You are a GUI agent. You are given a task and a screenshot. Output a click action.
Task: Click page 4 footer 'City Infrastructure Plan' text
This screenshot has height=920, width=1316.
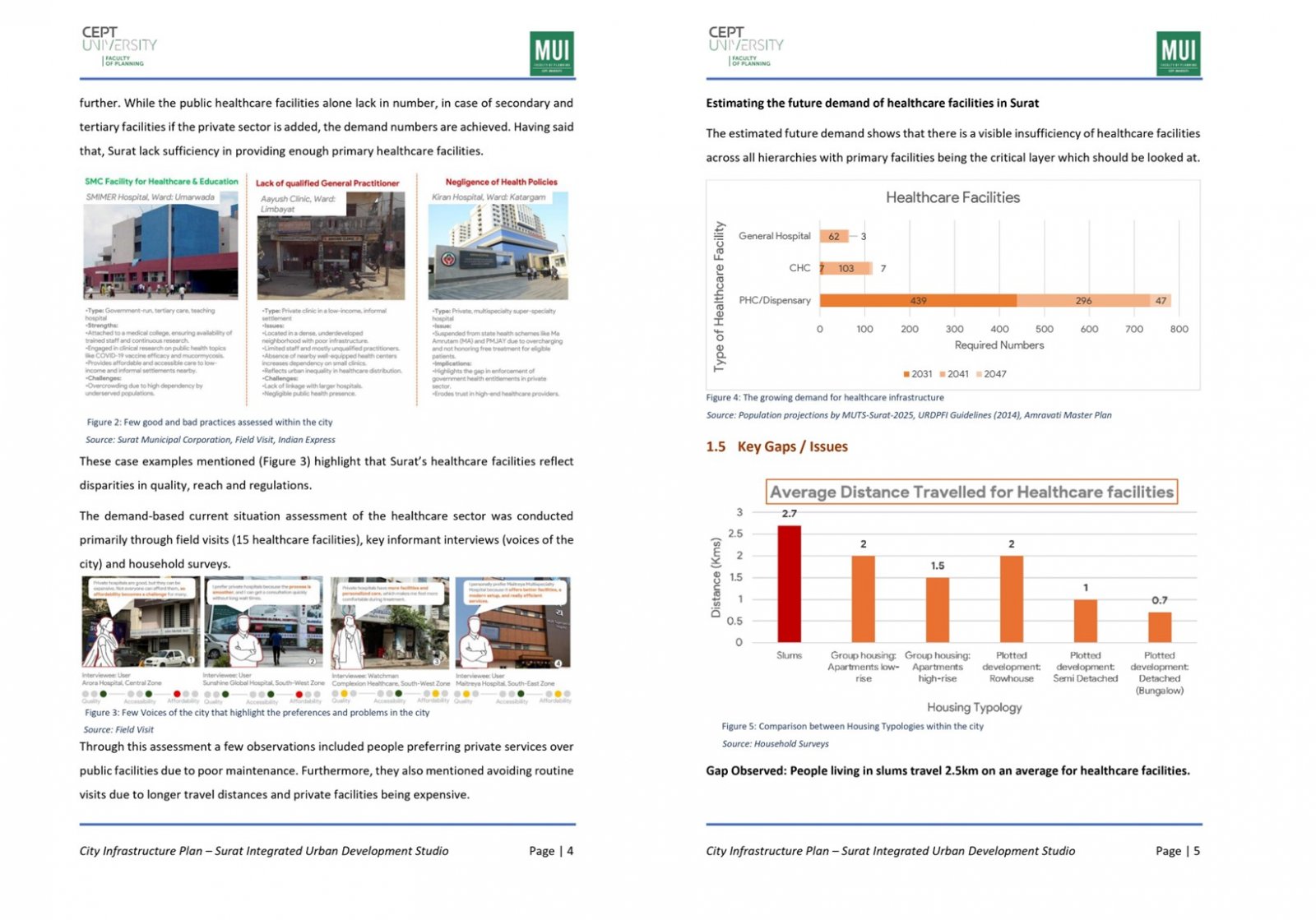click(x=264, y=851)
